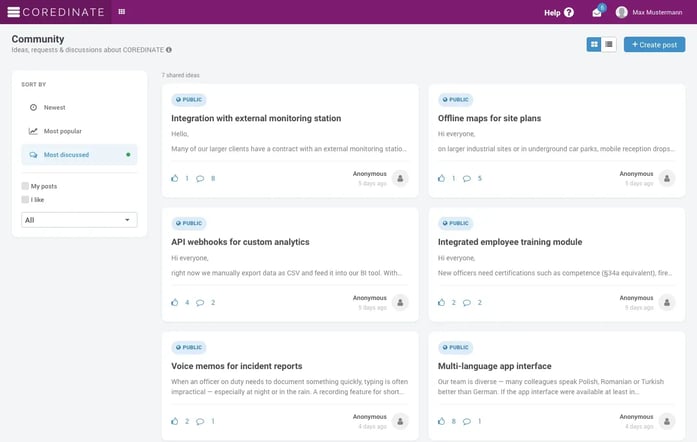Image resolution: width=697 pixels, height=442 pixels.
Task: Click the info icon next to Community subtitle
Action: click(x=169, y=50)
